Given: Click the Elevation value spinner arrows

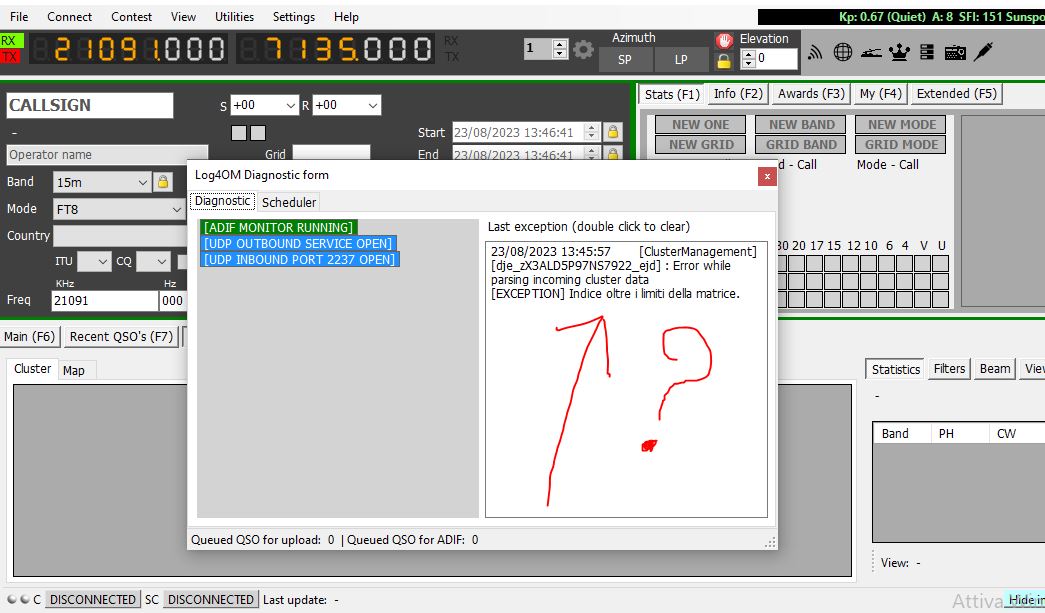Looking at the screenshot, I should 748,59.
